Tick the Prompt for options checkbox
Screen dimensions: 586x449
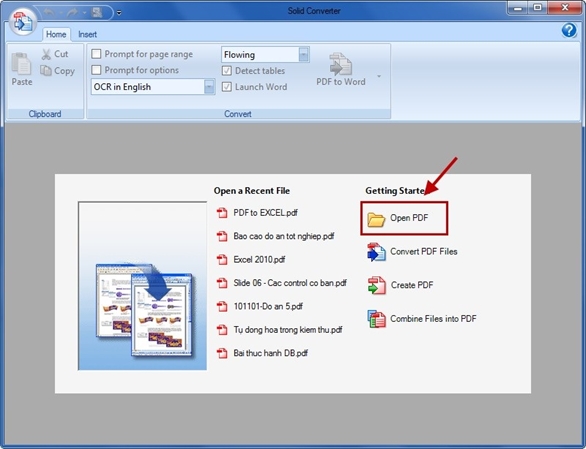pyautogui.click(x=96, y=70)
